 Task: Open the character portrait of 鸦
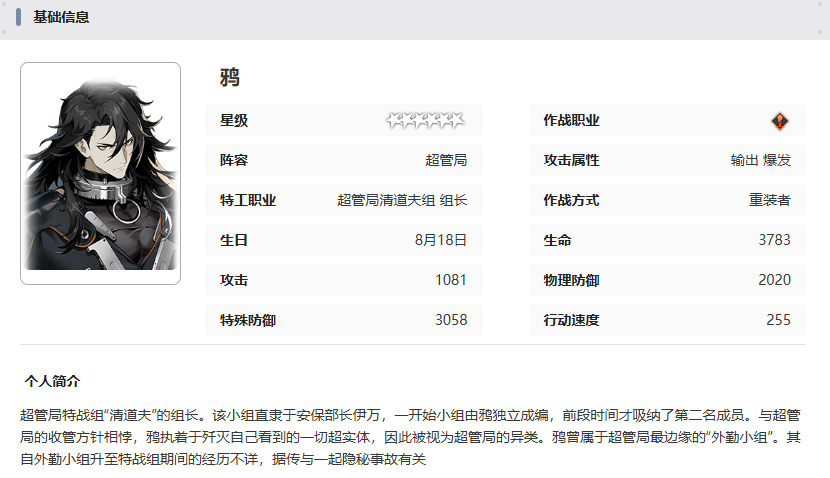[x=100, y=173]
